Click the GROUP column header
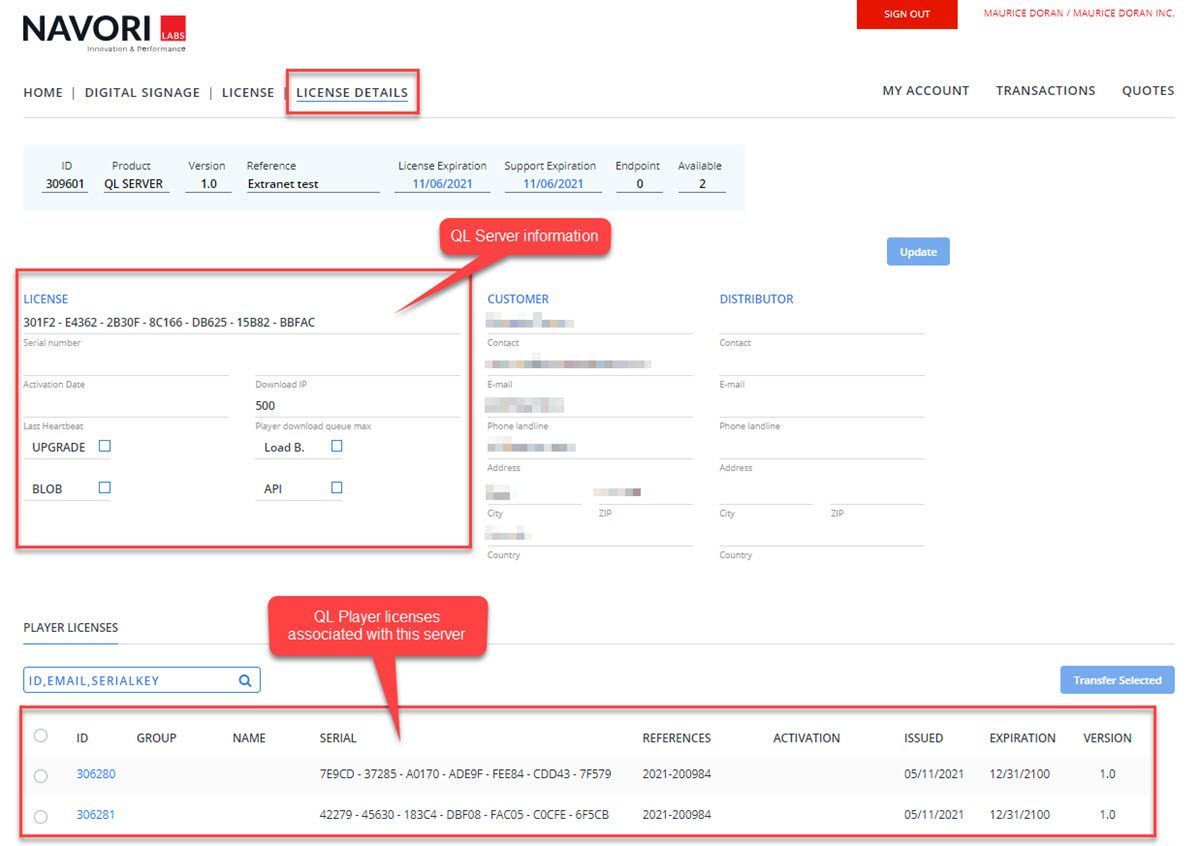The height and width of the screenshot is (846, 1201). pos(156,738)
